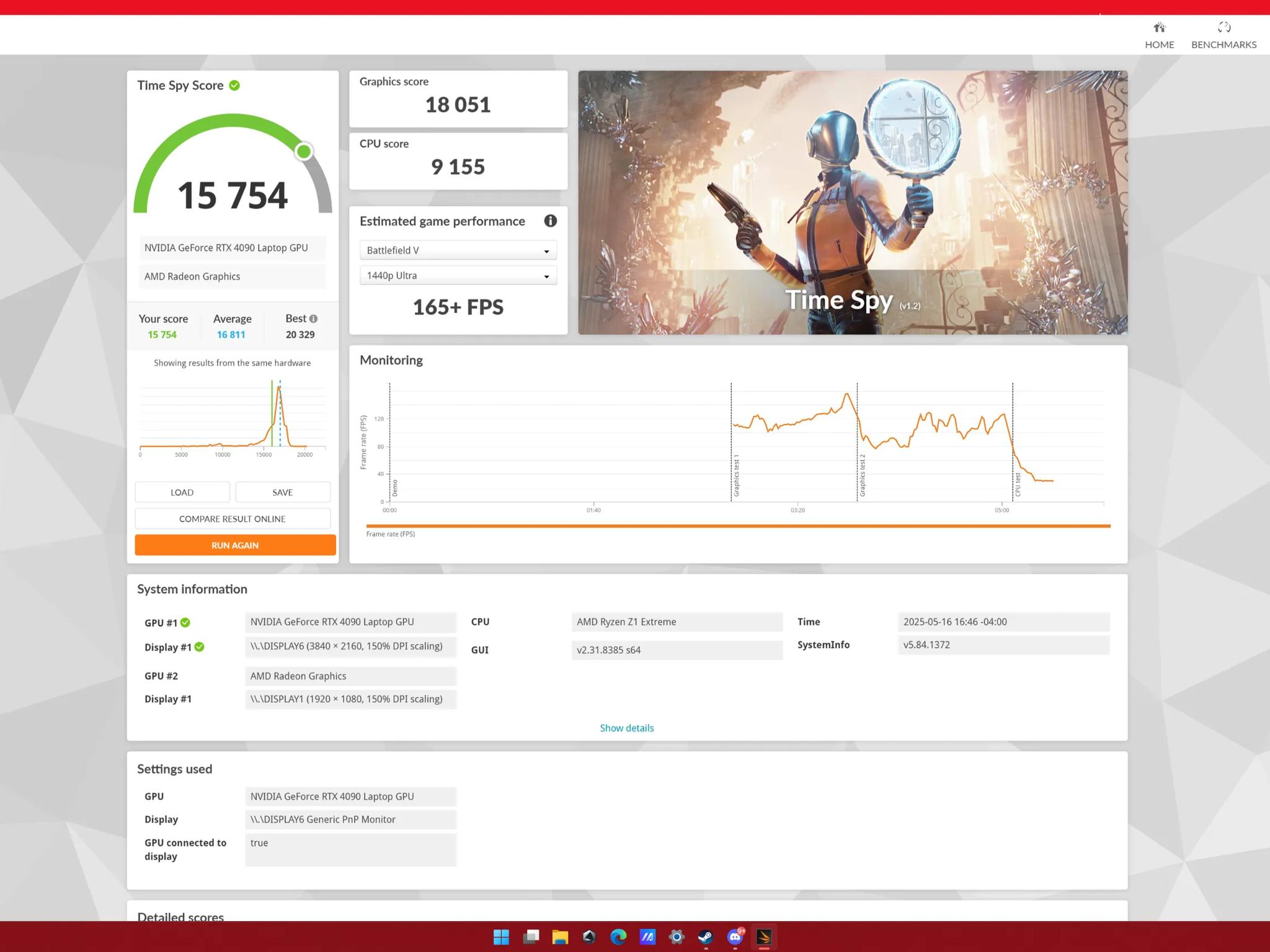This screenshot has height=952, width=1270.
Task: Click the NVIDIA GeForce RTX 4090 label under the gauge
Action: click(x=233, y=248)
